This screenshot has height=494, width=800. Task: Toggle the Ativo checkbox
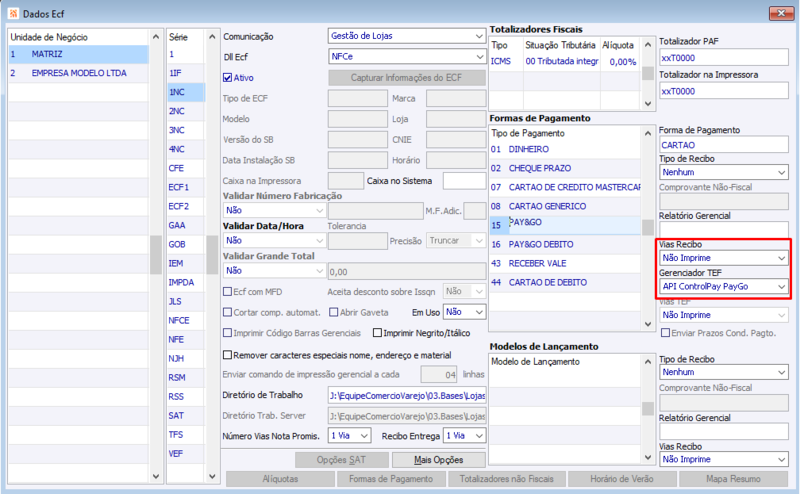click(x=228, y=78)
